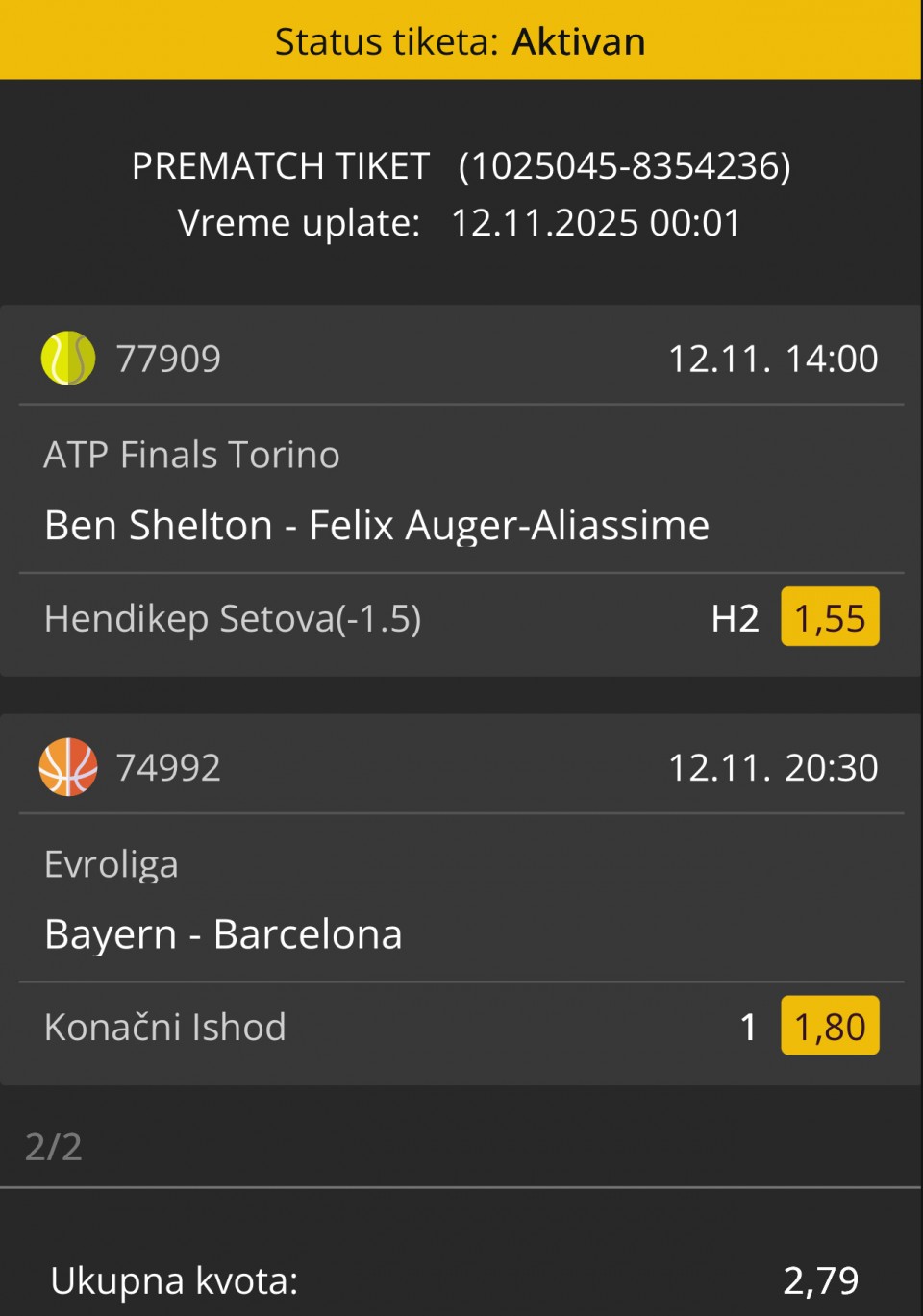Open the Ben Shelton - Felix Auger-Aliassime match
Image resolution: width=923 pixels, height=1316 pixels.
[377, 526]
